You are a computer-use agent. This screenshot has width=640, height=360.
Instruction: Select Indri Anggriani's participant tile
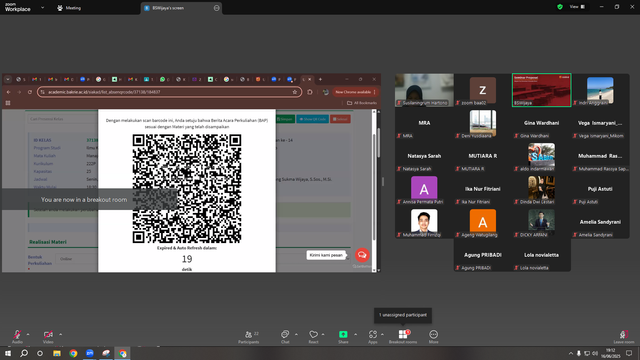(600, 90)
